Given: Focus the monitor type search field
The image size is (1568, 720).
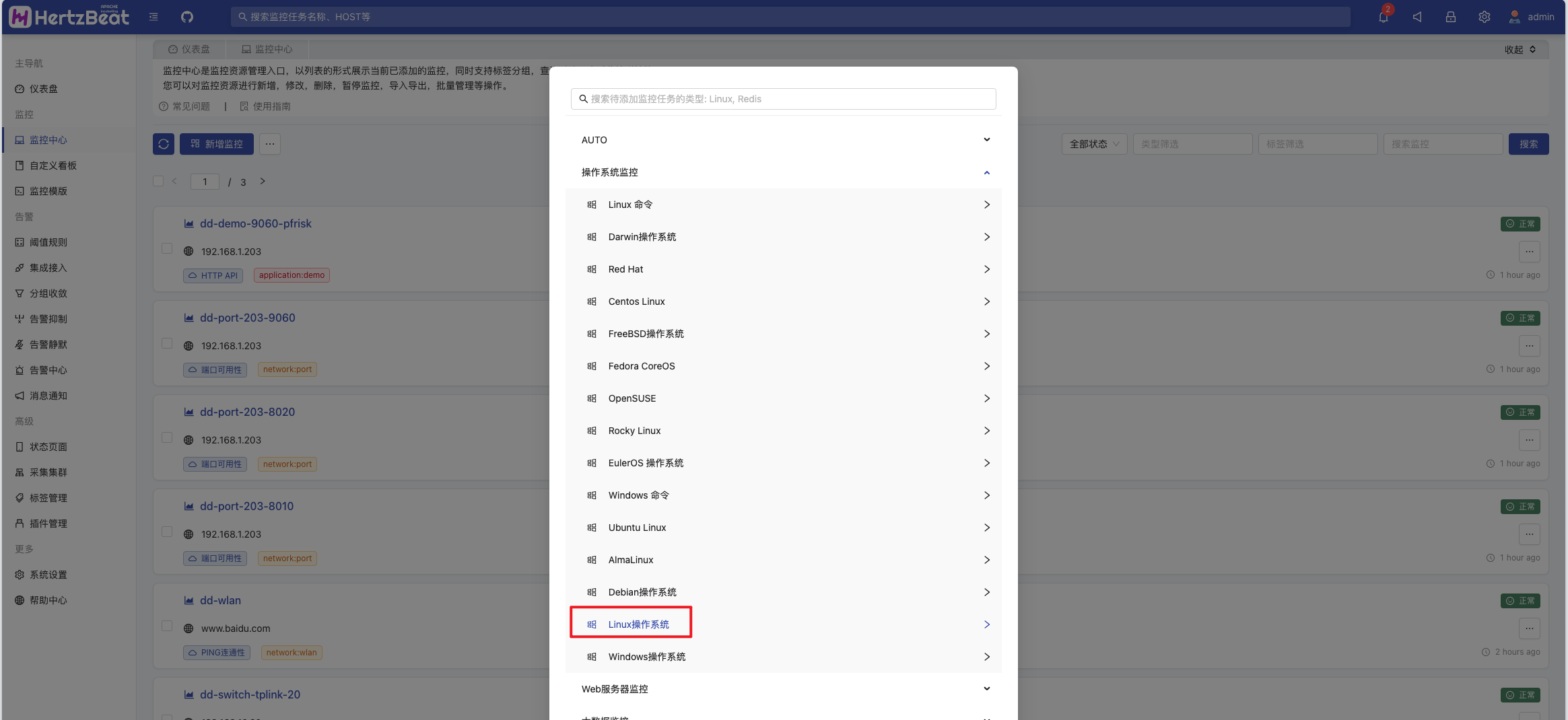Looking at the screenshot, I should (x=784, y=99).
